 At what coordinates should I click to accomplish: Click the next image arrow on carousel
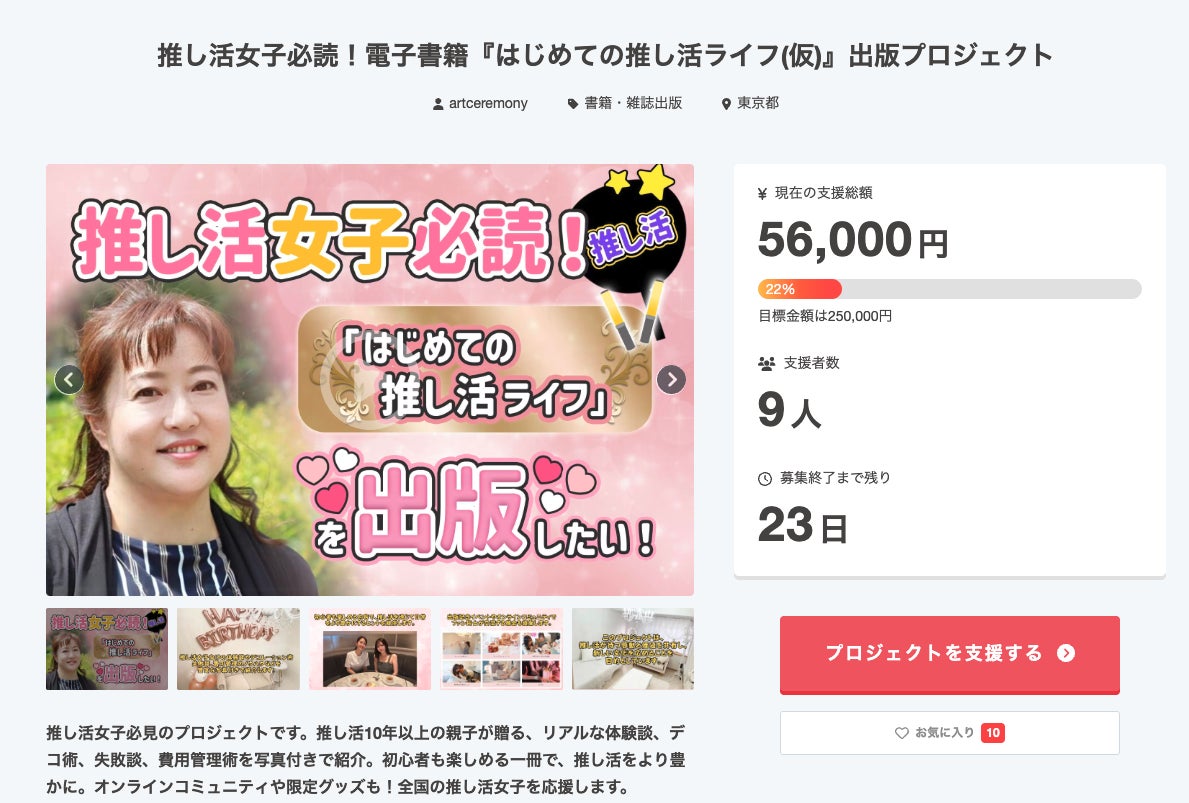click(x=671, y=379)
